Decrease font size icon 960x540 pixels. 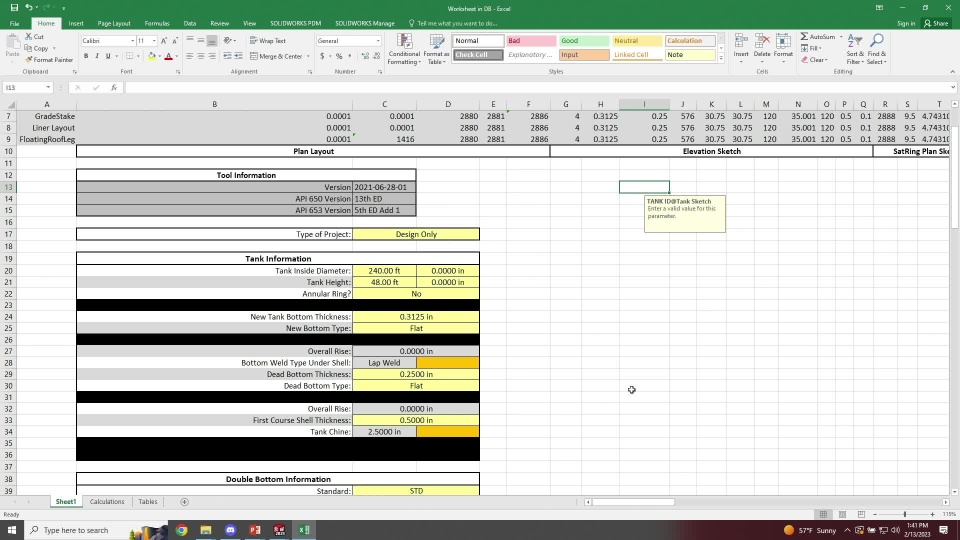(x=174, y=40)
